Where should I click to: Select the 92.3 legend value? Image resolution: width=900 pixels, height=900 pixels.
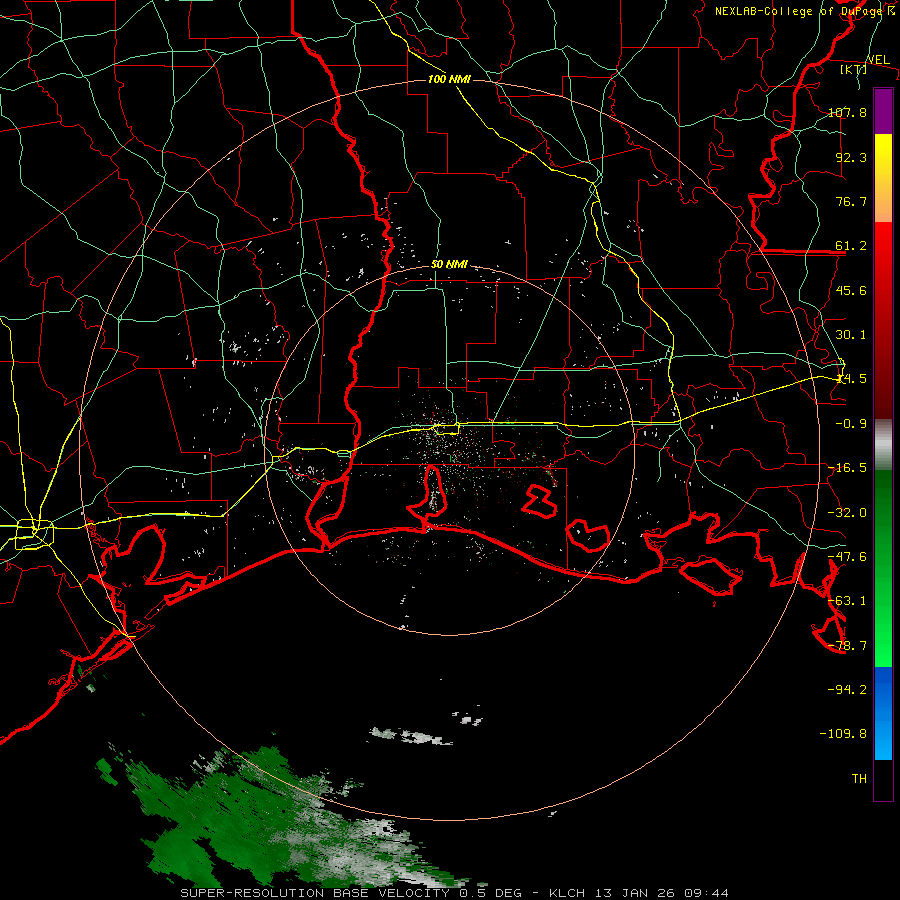tap(851, 157)
